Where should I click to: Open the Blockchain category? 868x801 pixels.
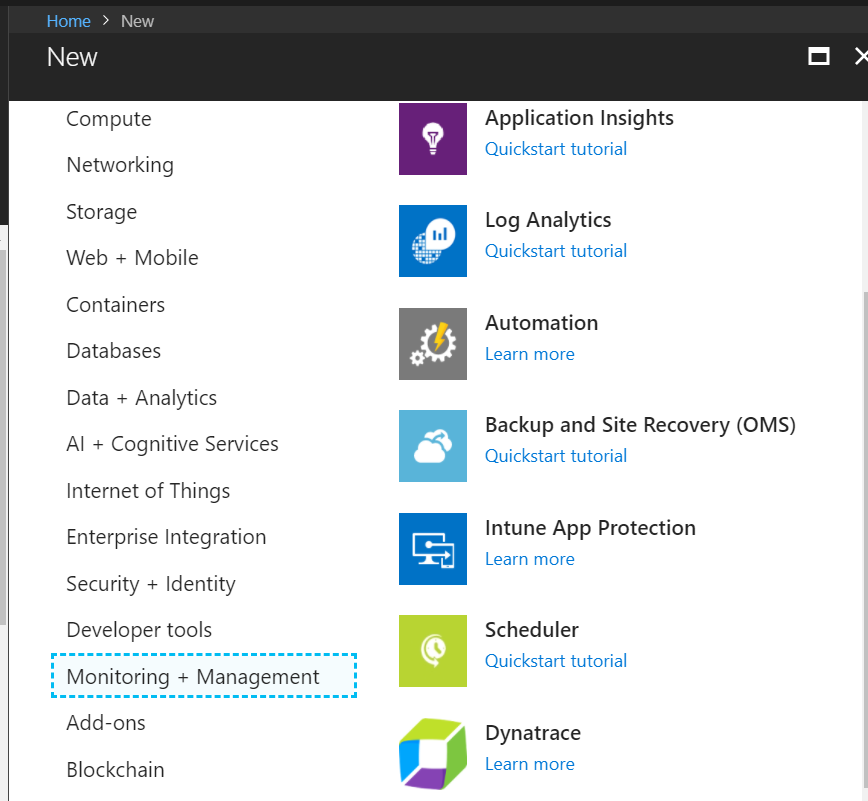[115, 769]
